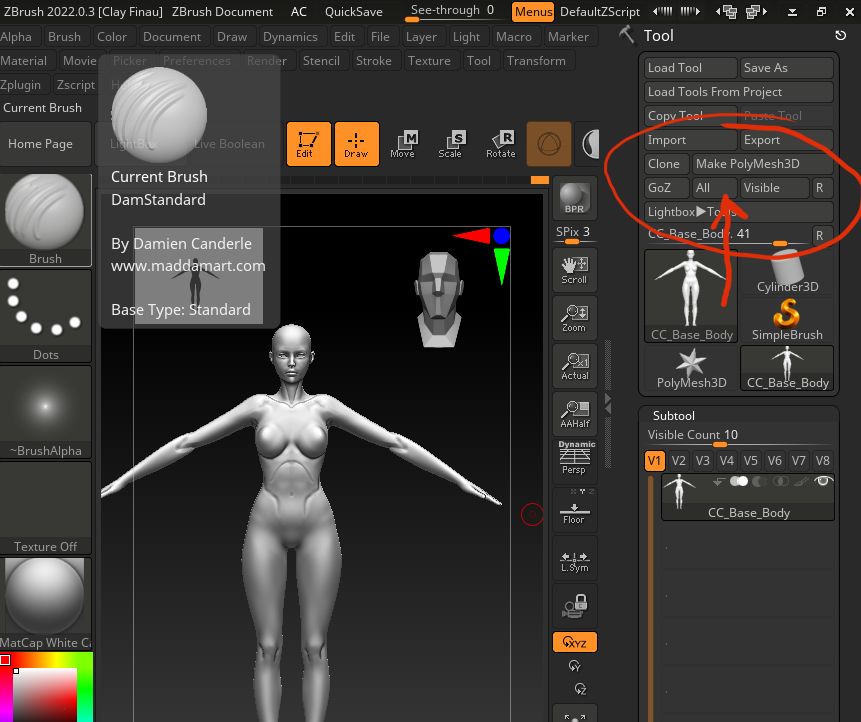Select the large CC_Base_Body tool thumbnail

691,296
